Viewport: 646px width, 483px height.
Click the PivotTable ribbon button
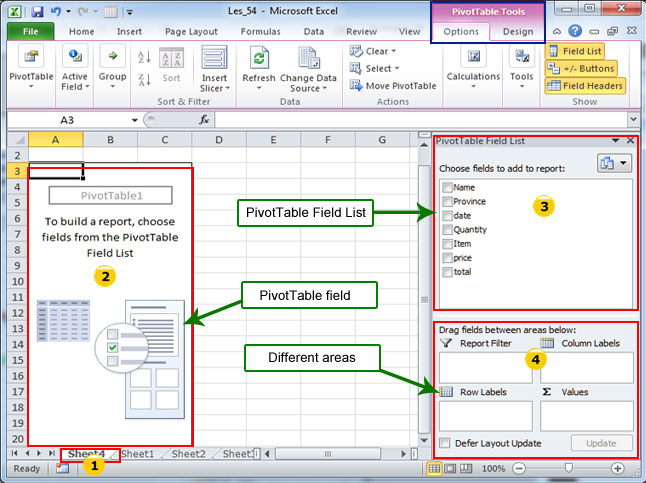[29, 58]
